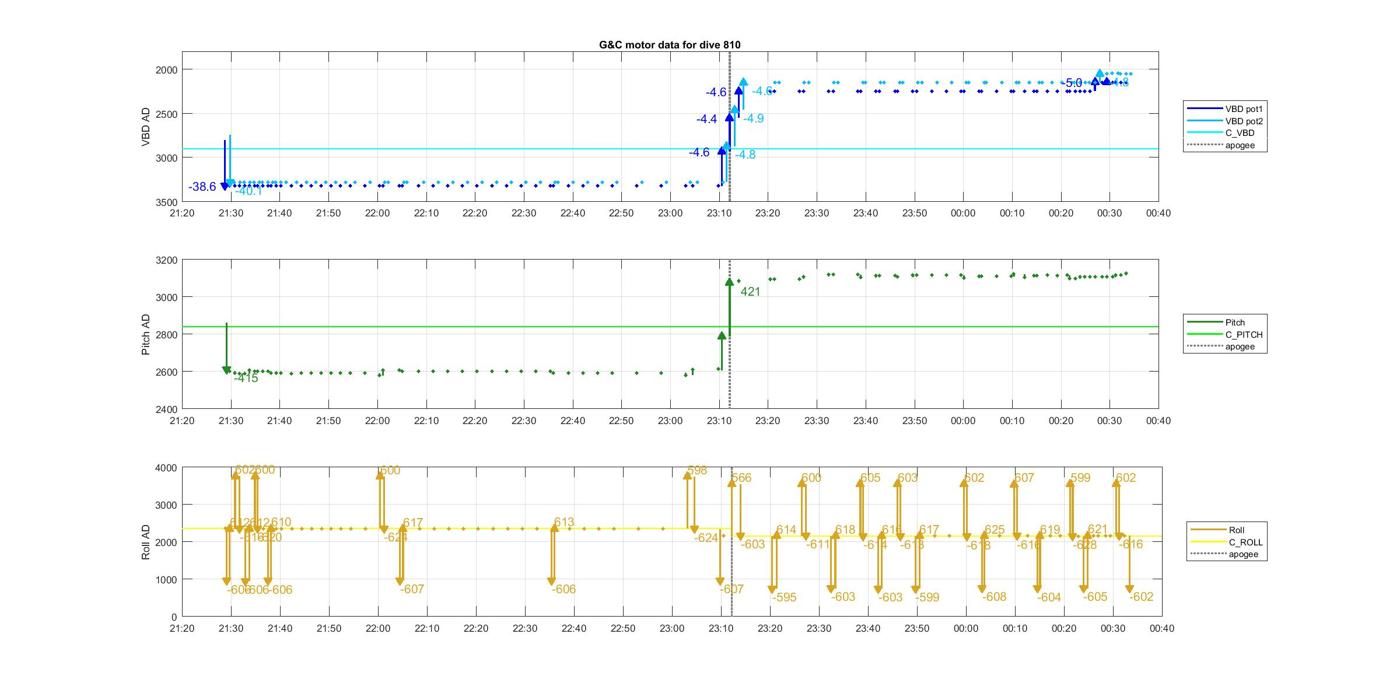The width and height of the screenshot is (1400, 693).
Task: Click the "-40.1" VBD data label
Action: [x=249, y=191]
